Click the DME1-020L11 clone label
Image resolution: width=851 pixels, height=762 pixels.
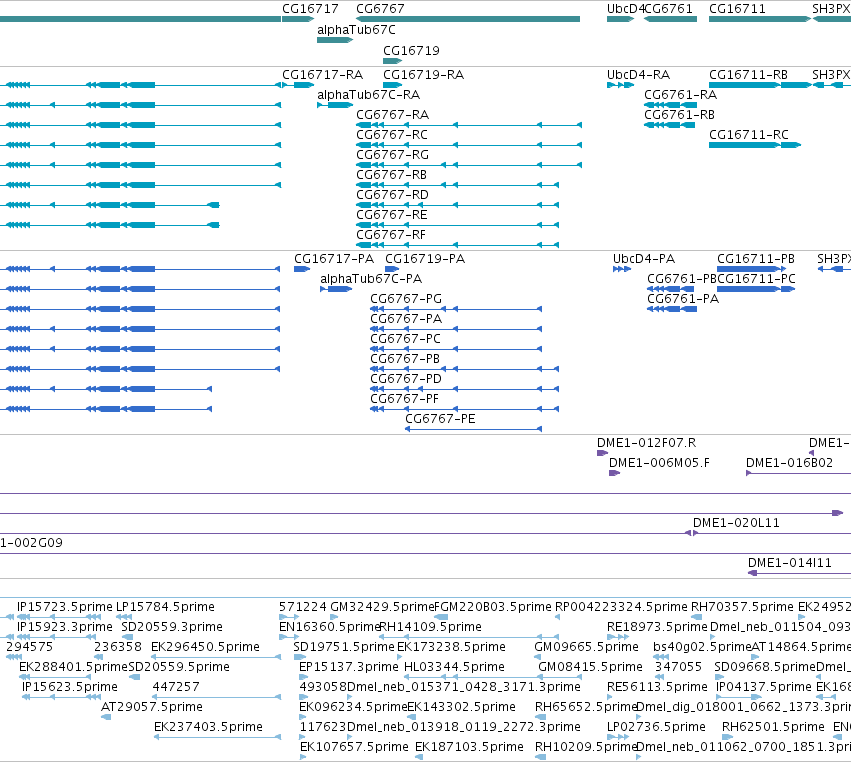(736, 523)
